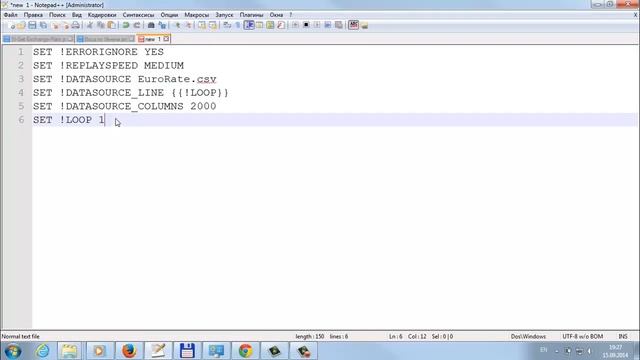The height and width of the screenshot is (360, 640).
Task: Click the EN language indicator in the tray
Action: (544, 350)
